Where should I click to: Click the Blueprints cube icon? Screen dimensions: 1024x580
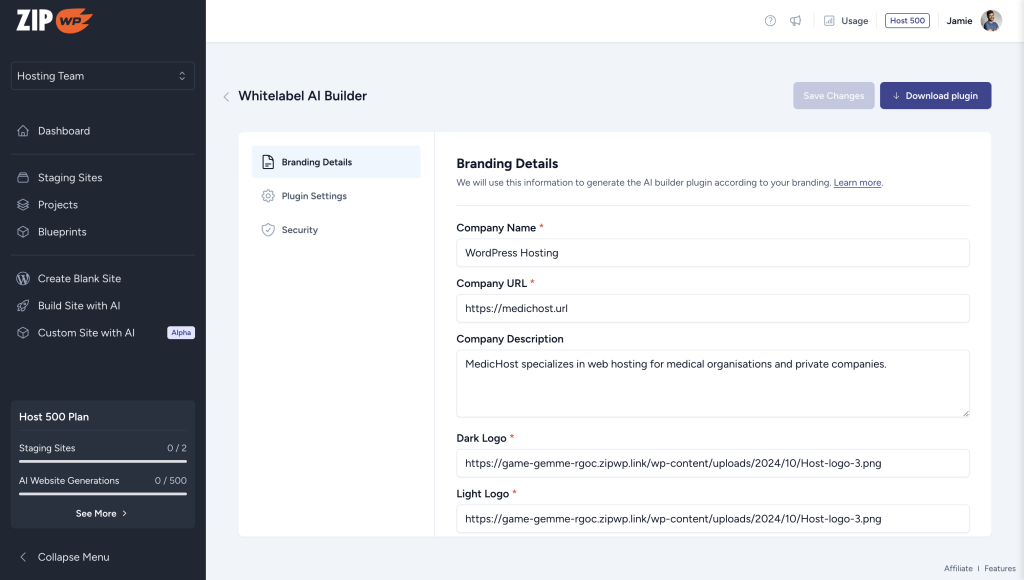click(x=23, y=232)
